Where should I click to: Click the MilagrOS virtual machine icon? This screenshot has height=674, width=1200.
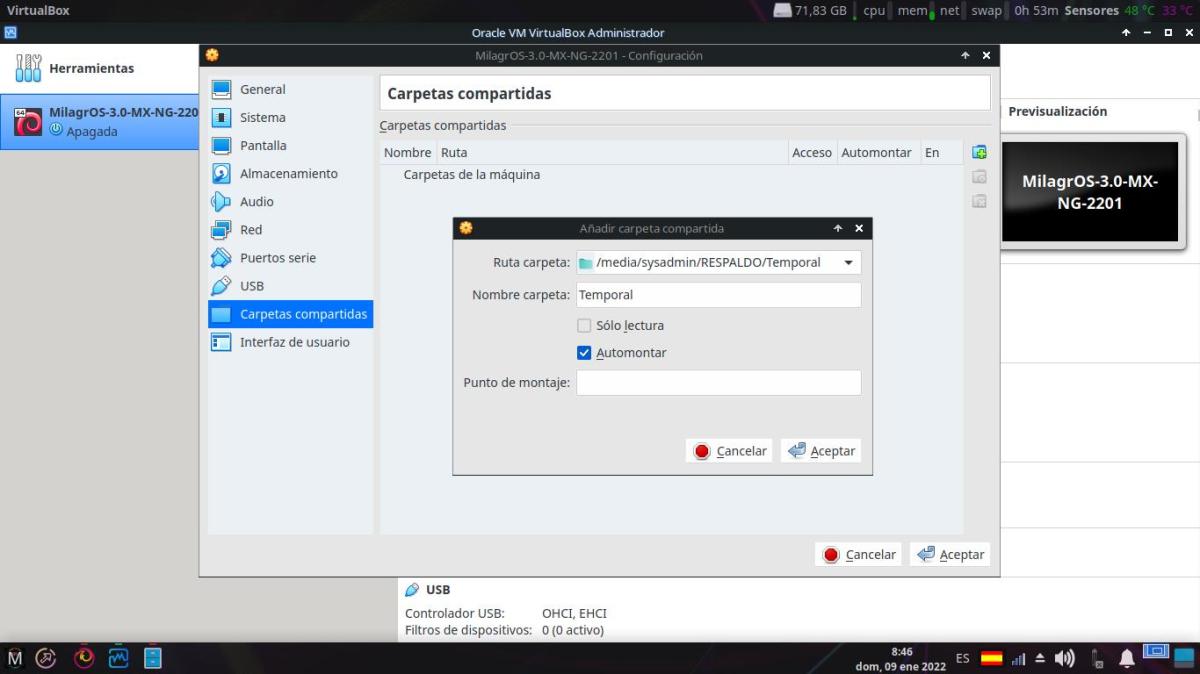pos(28,122)
